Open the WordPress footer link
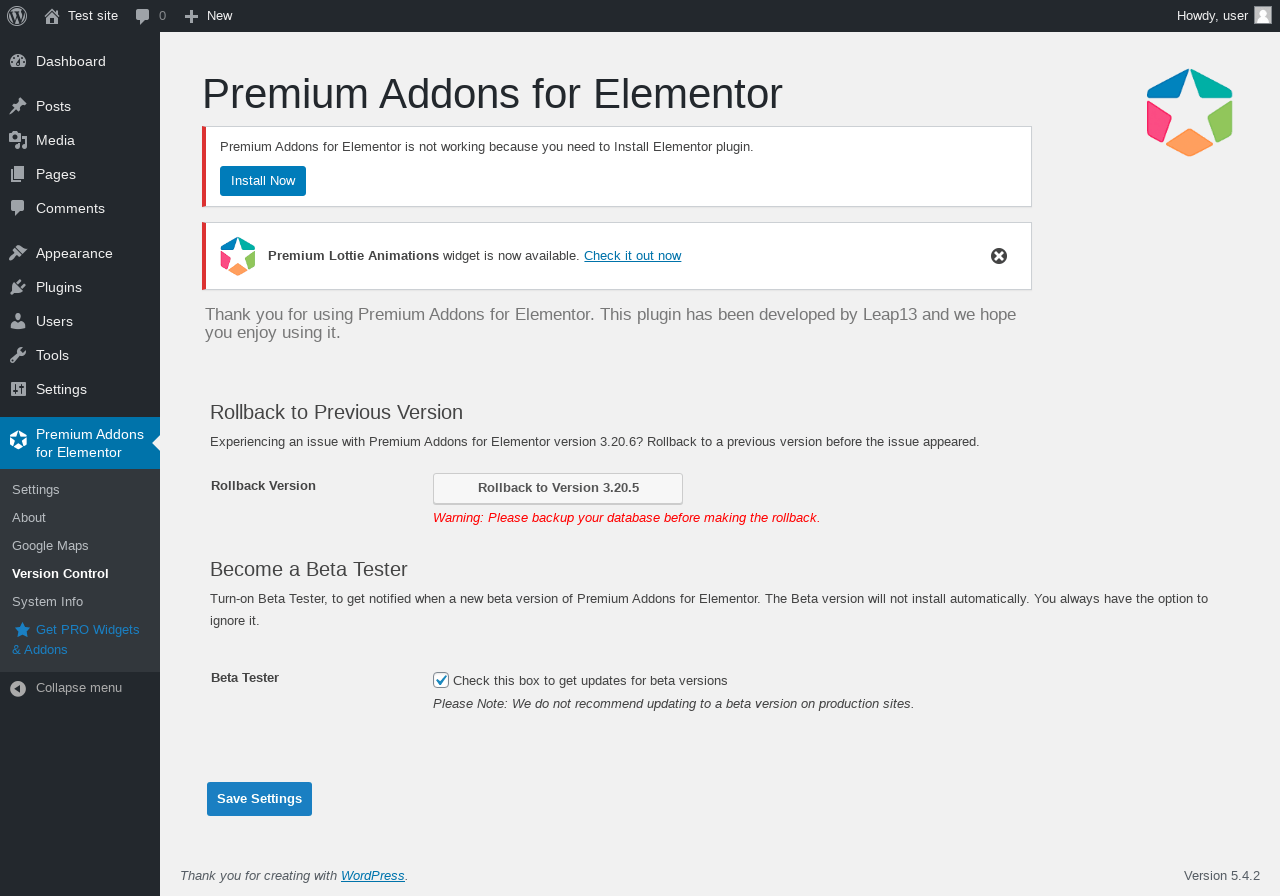Screen dimensions: 1280x896 tap(372, 876)
